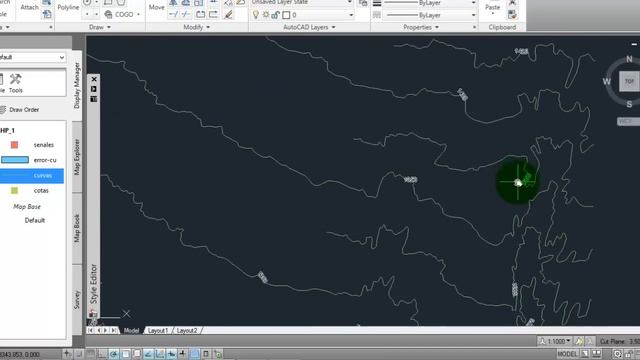Toggle the polar tracking status bar icon
The width and height of the screenshot is (640, 360).
(113, 354)
